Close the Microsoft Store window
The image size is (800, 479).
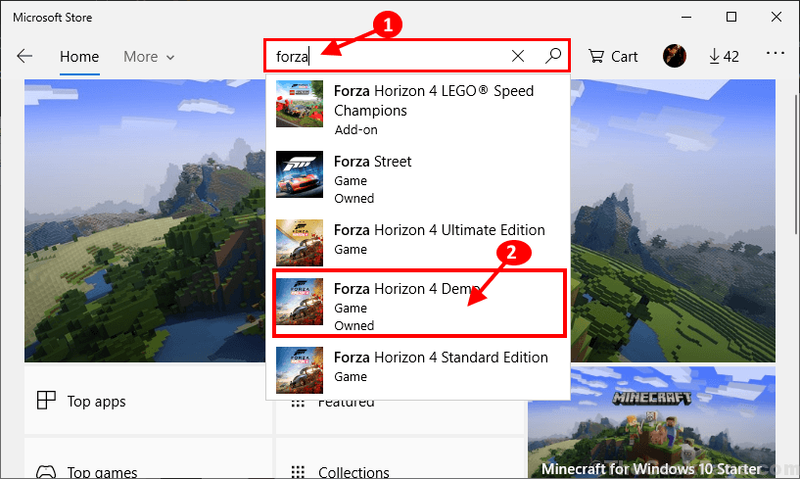[x=776, y=17]
